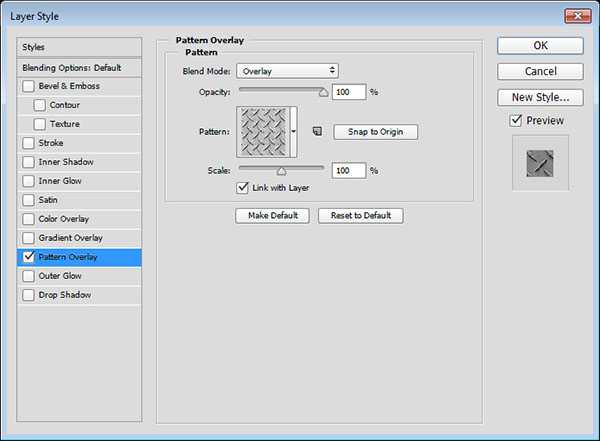
Task: Expand the pattern picker arrow
Action: tap(294, 132)
